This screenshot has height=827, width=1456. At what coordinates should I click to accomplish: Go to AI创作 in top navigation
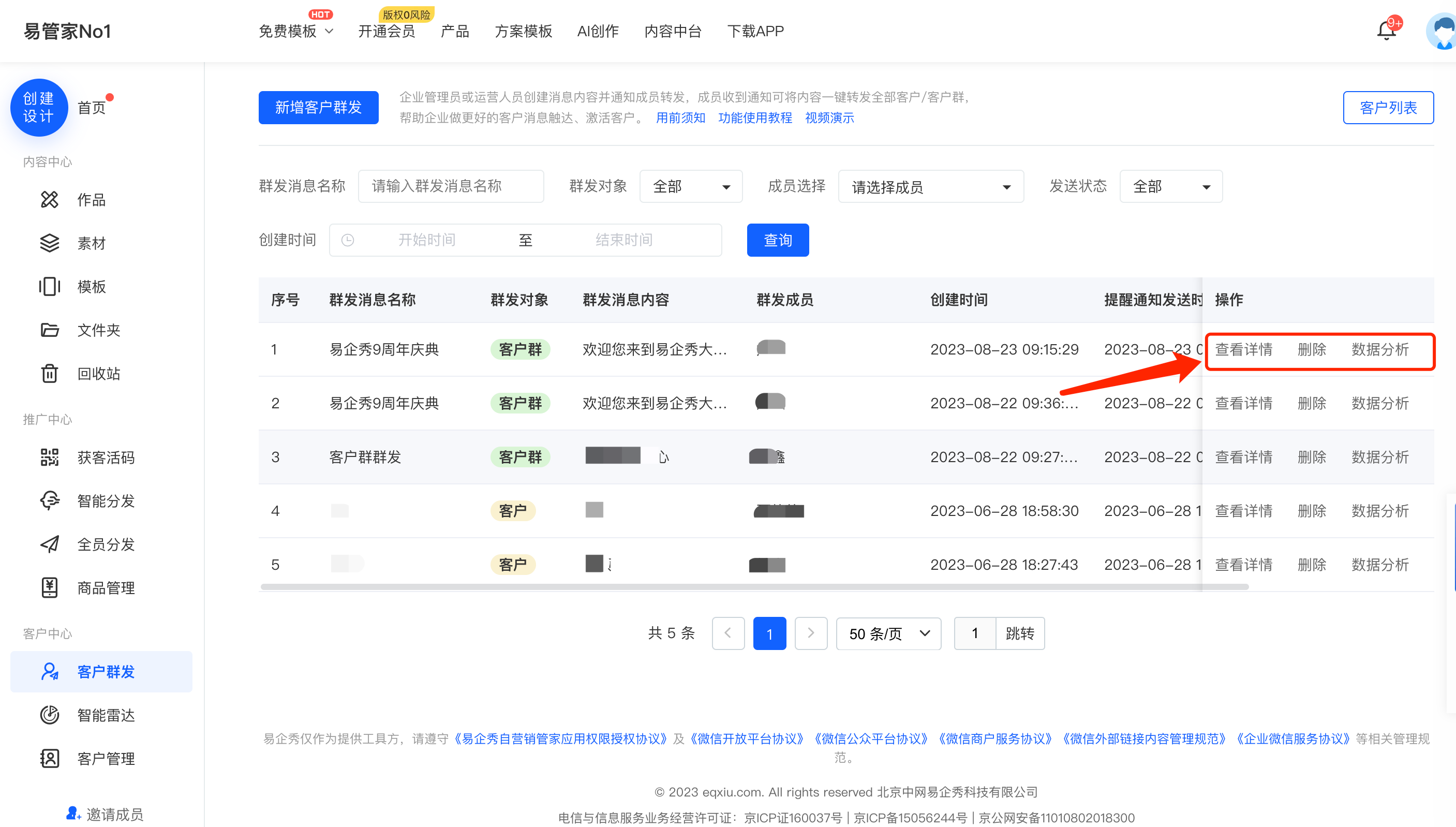[598, 31]
